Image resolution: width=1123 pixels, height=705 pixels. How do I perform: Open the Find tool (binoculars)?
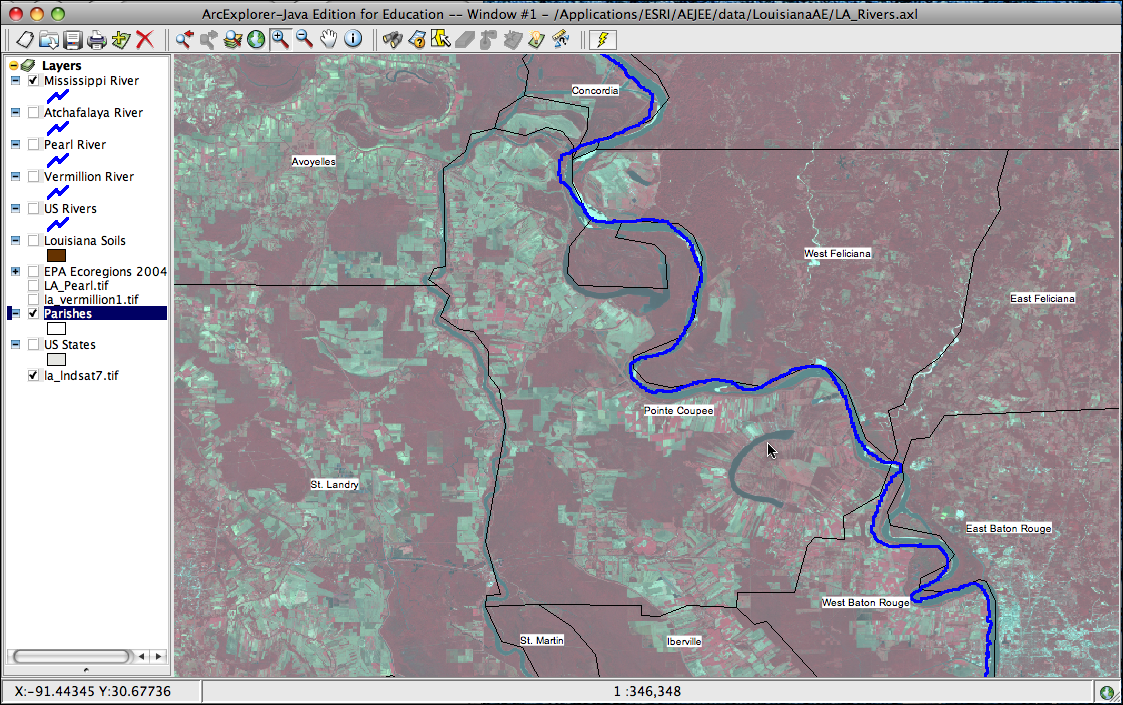point(391,39)
